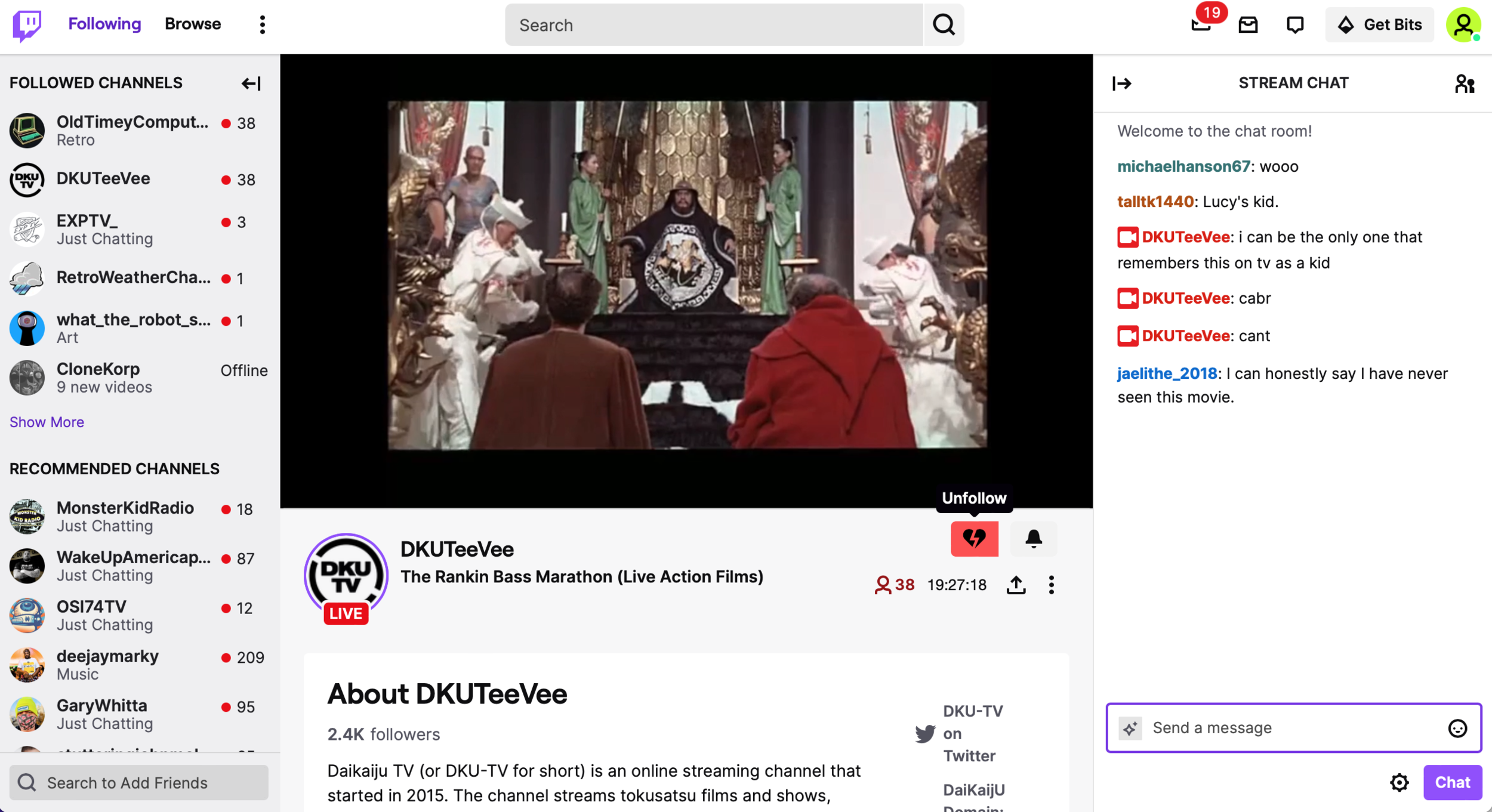The height and width of the screenshot is (812, 1492).
Task: Go to the Following tab
Action: point(104,24)
